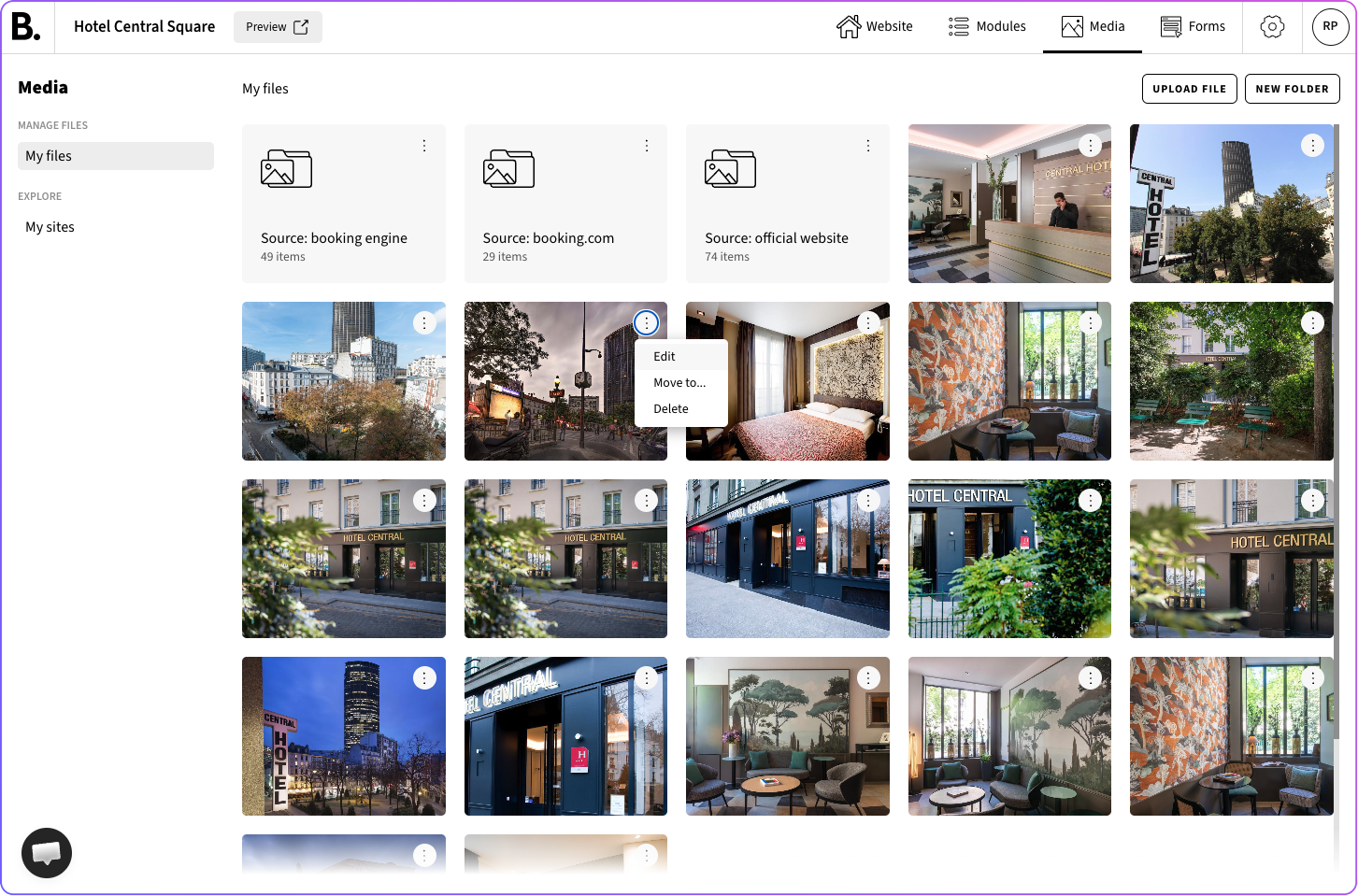Click the 49 items count text
The height and width of the screenshot is (896, 1358).
tap(283, 257)
